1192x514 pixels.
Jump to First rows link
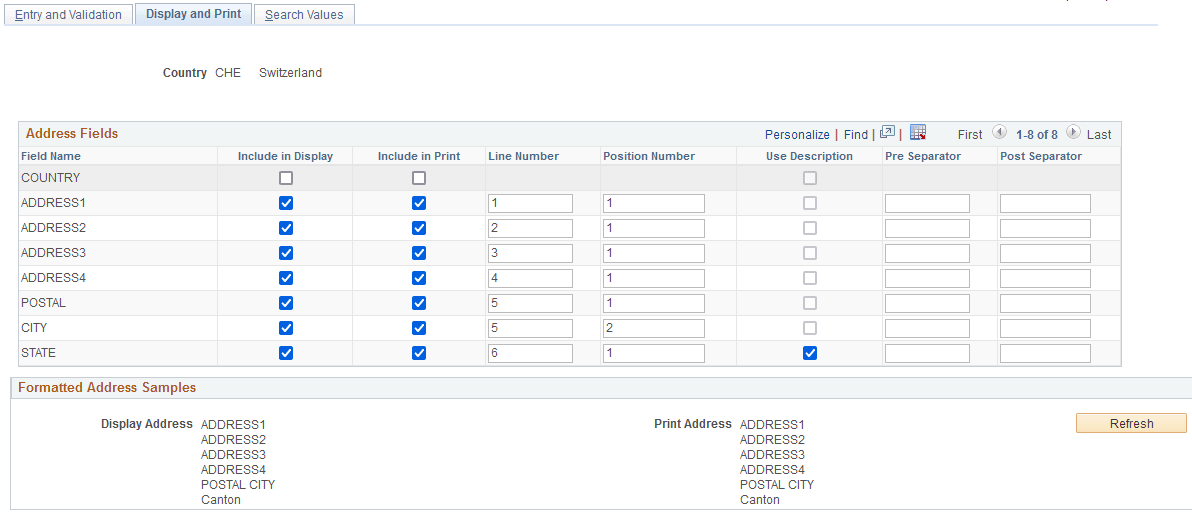point(970,135)
